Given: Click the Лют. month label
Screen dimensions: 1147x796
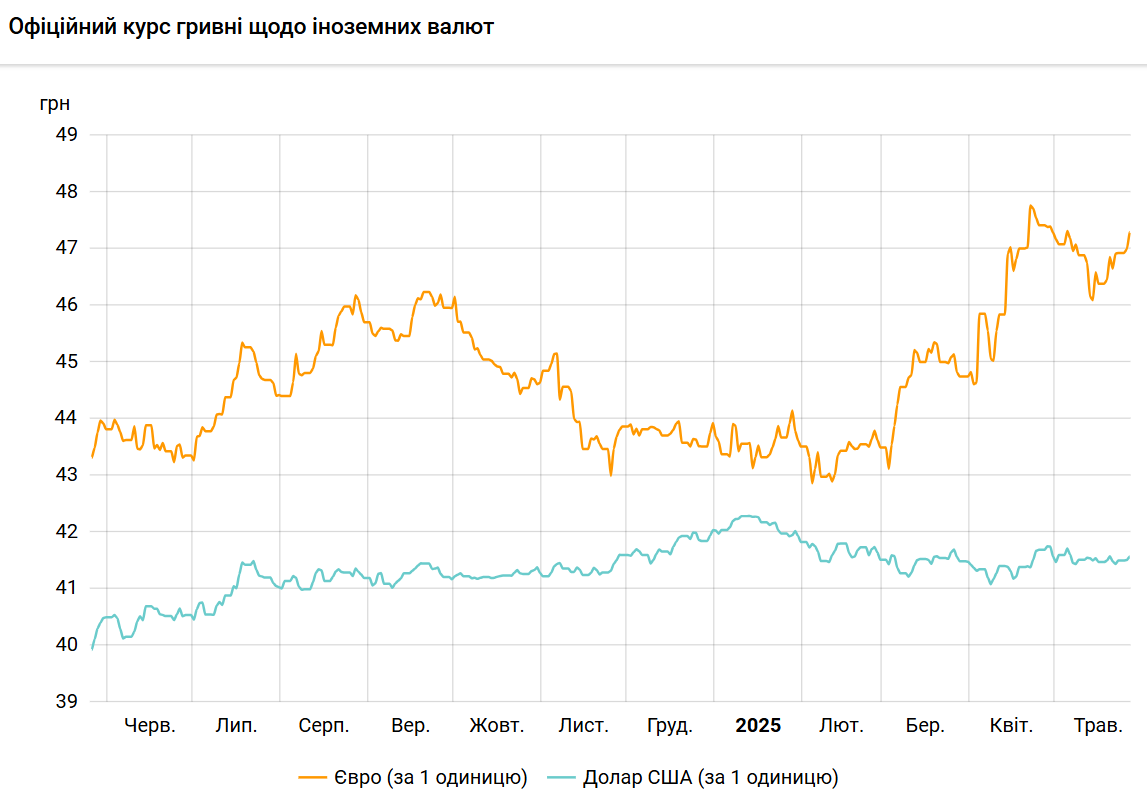Looking at the screenshot, I should pyautogui.click(x=841, y=726).
